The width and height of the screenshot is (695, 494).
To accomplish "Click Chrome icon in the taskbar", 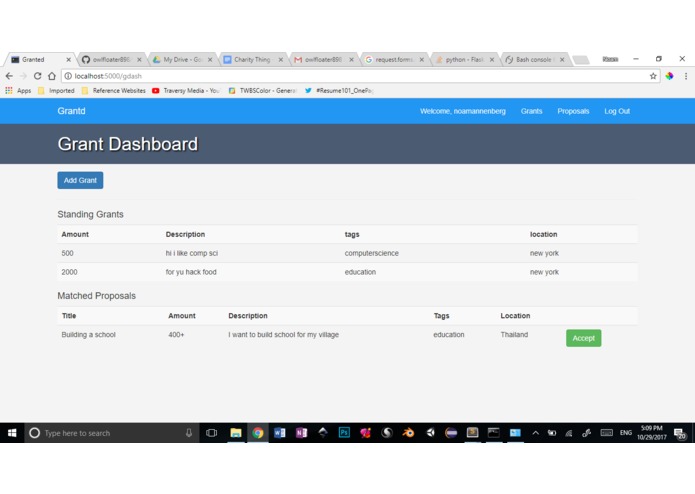I will [258, 433].
